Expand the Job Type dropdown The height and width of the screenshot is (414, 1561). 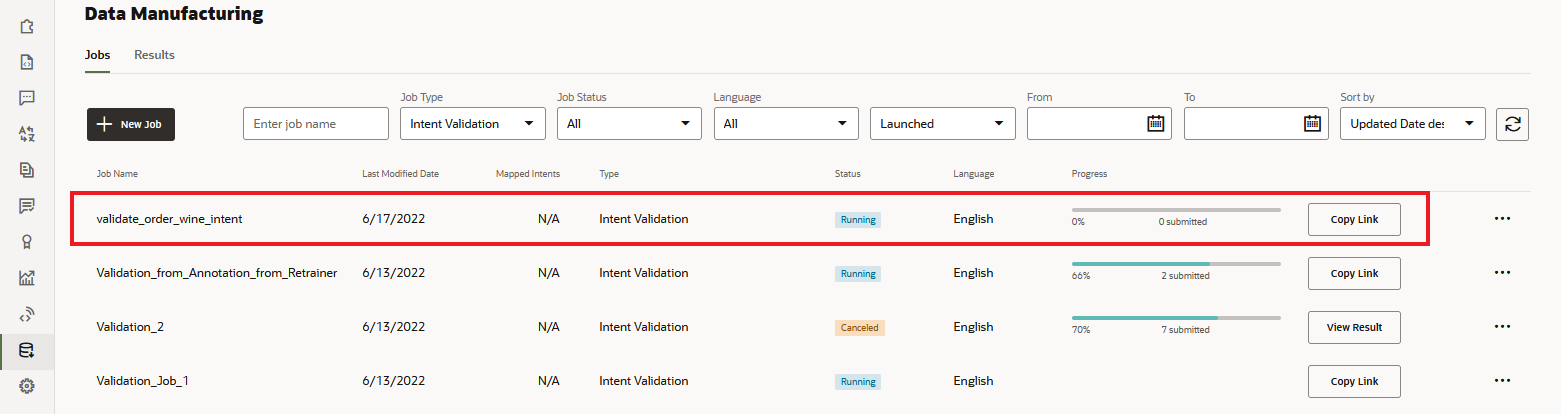pos(472,124)
